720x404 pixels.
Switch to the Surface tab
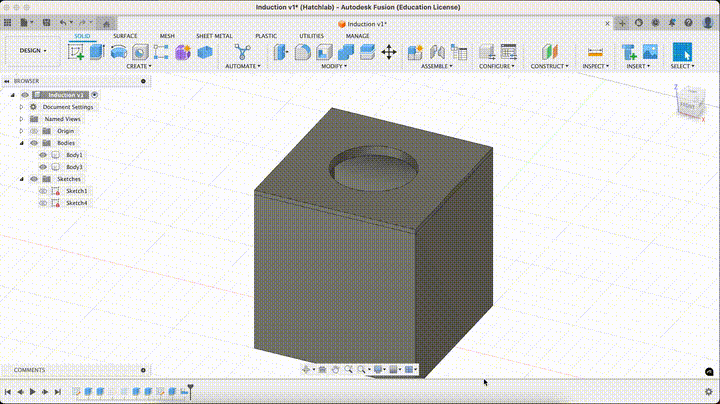coord(125,36)
